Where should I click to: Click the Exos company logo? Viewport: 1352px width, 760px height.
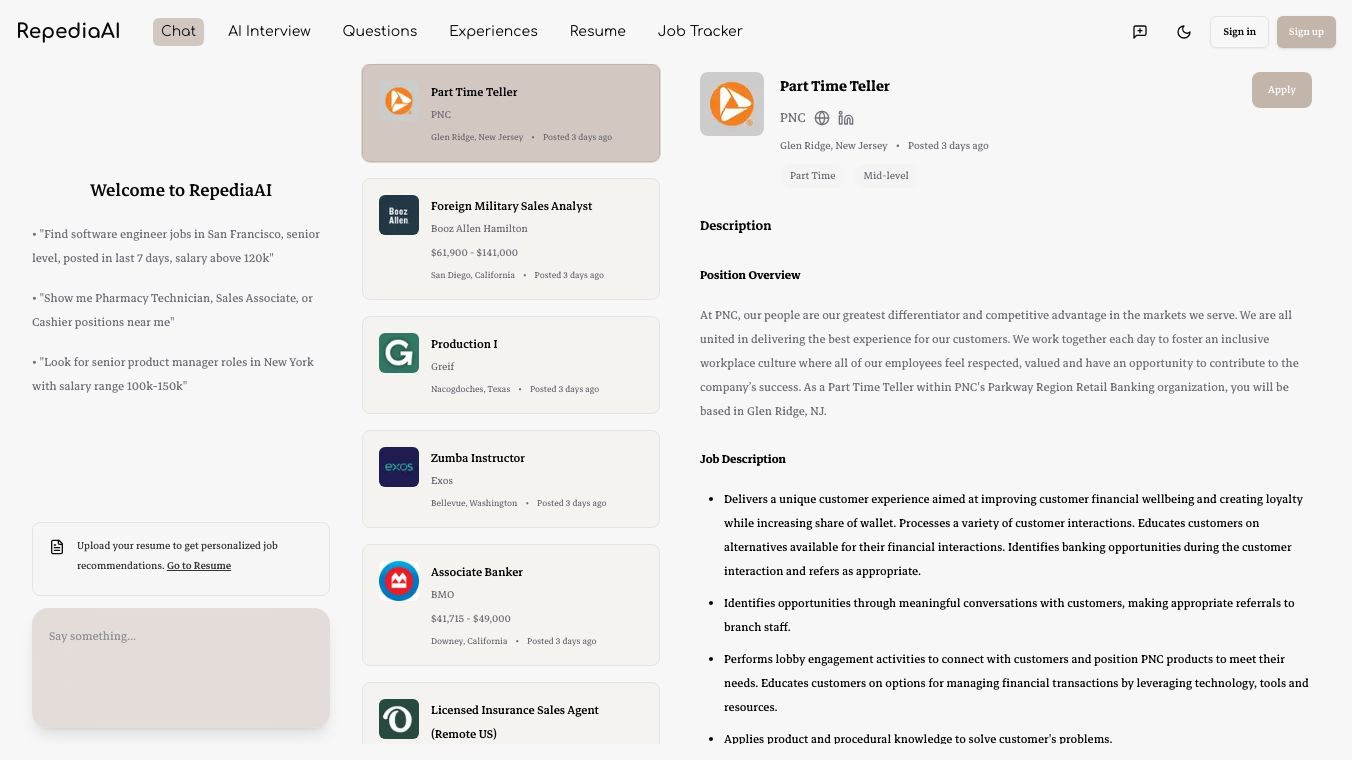tap(399, 467)
